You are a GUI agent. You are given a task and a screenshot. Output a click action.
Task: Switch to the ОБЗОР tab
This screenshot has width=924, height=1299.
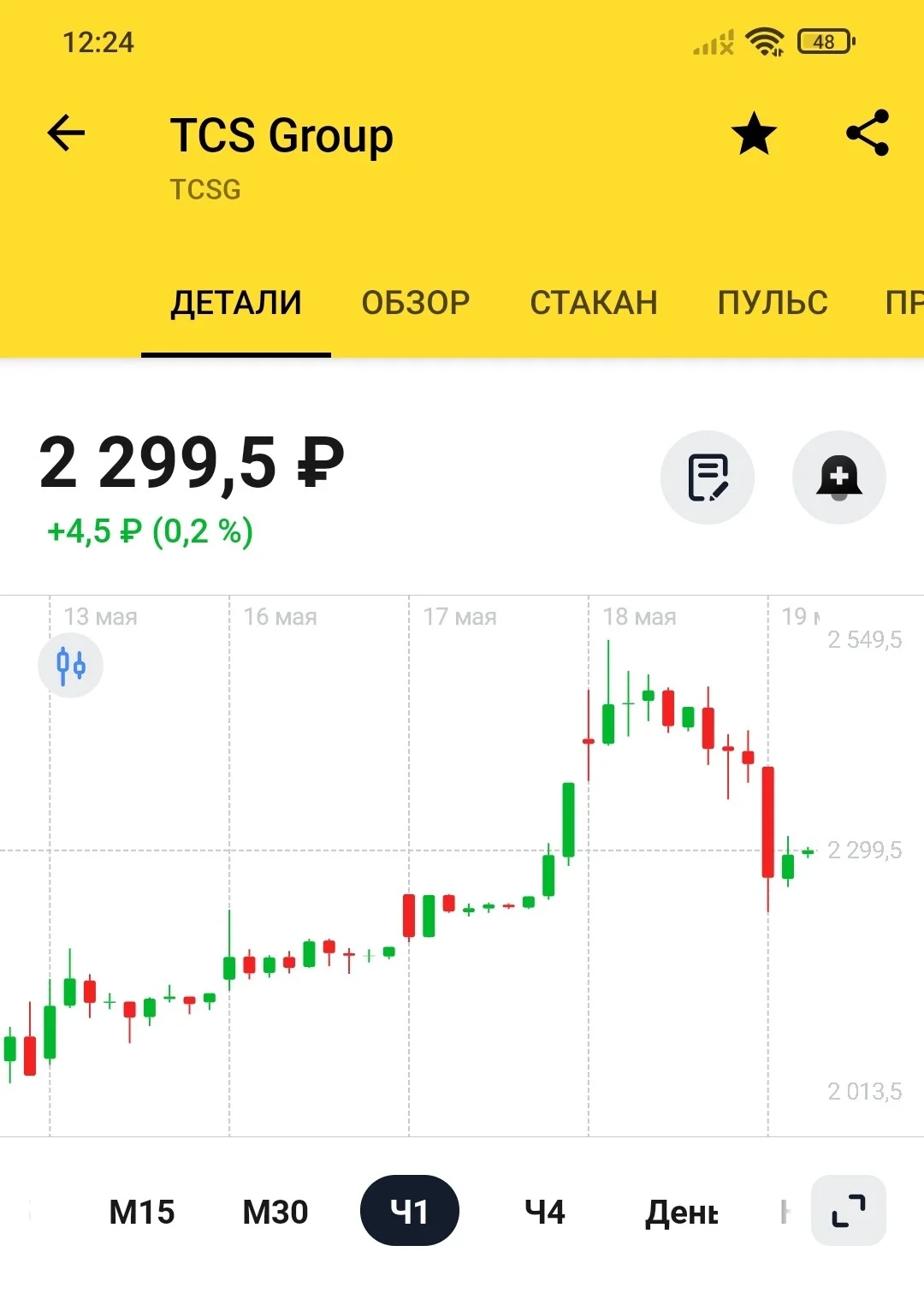tap(416, 303)
